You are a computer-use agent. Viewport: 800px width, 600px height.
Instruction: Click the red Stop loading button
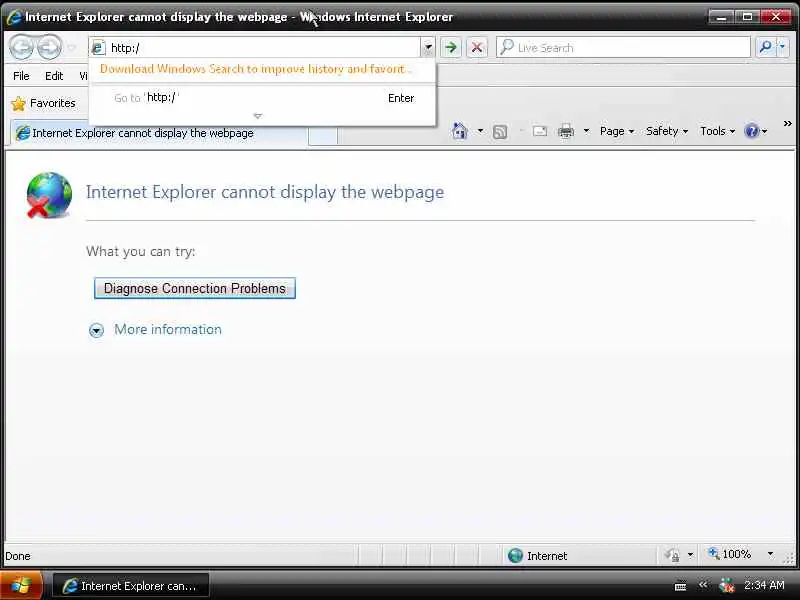pyautogui.click(x=477, y=47)
